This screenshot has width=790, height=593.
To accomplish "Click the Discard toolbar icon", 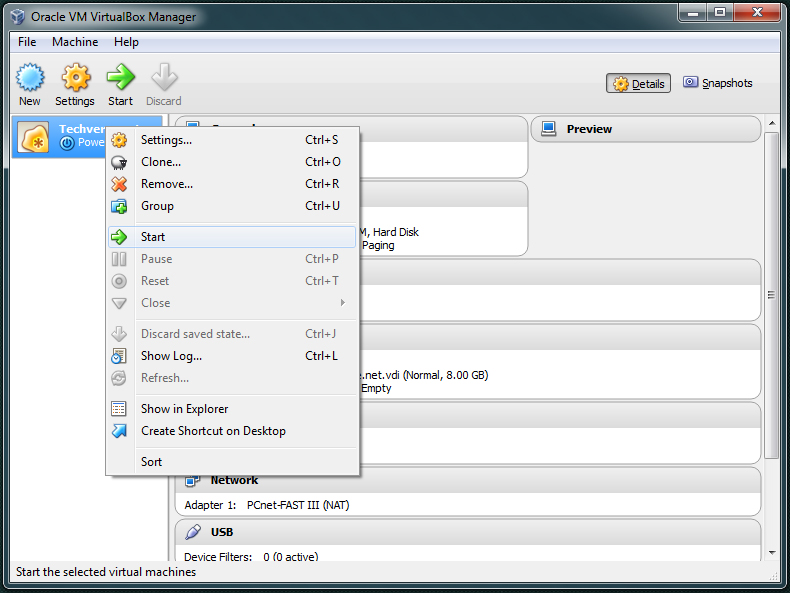I will (164, 78).
